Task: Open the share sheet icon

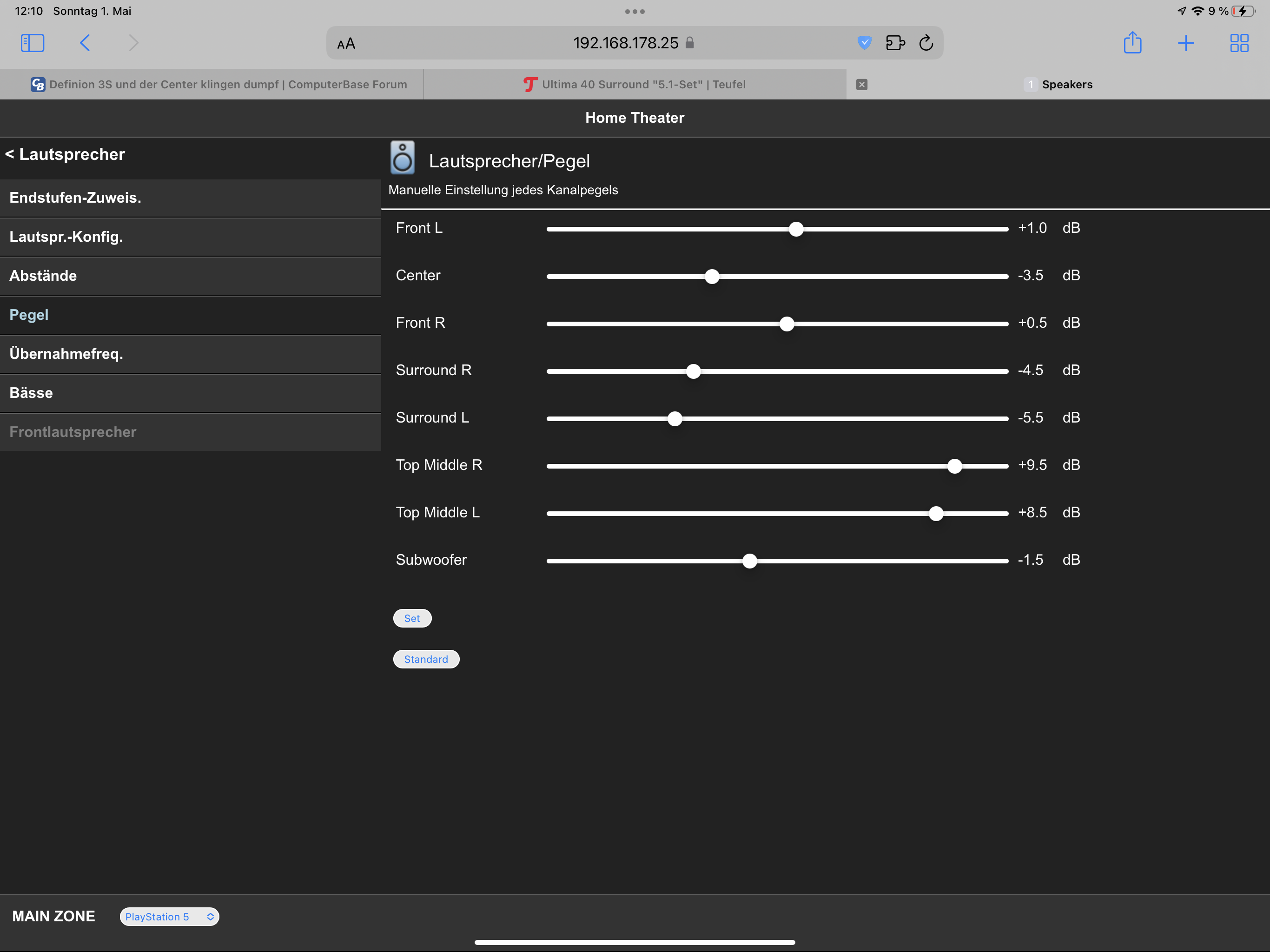Action: point(1132,43)
